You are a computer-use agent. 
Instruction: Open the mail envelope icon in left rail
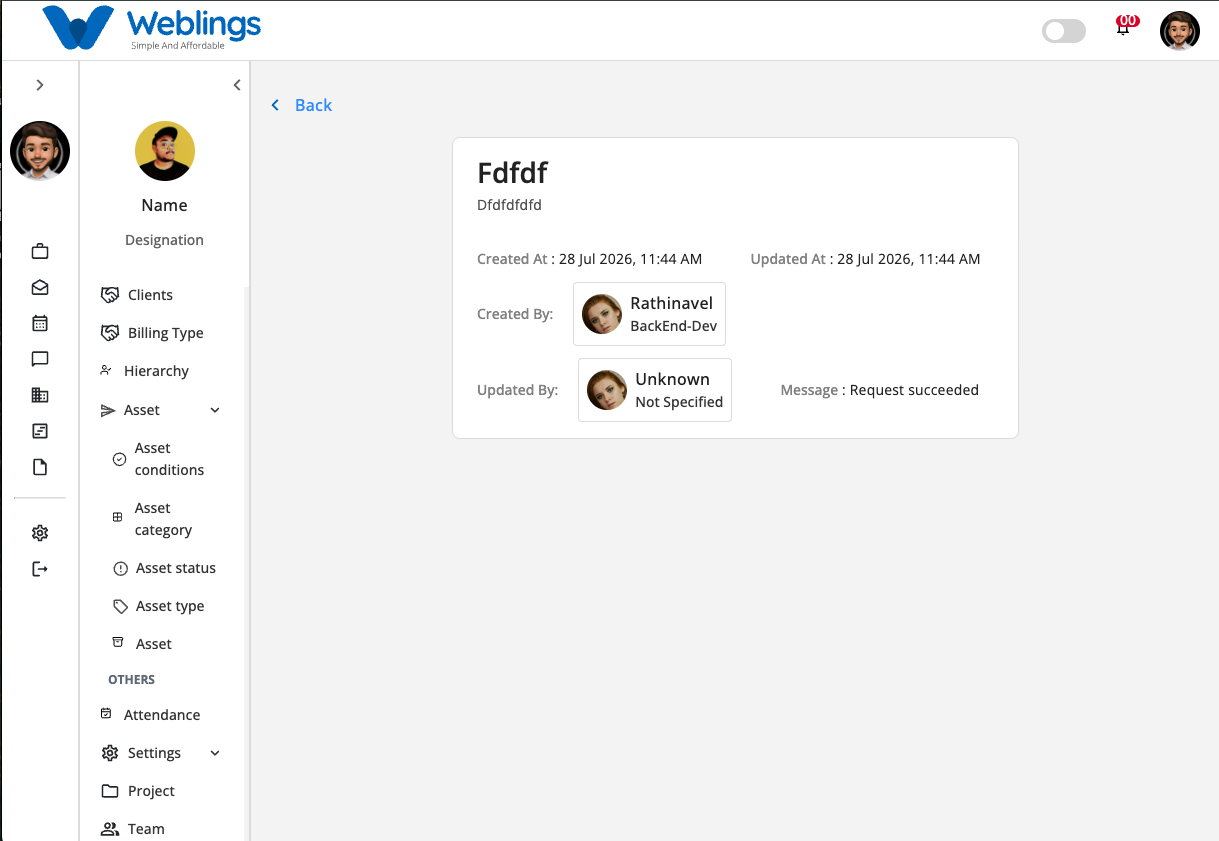pyautogui.click(x=40, y=287)
